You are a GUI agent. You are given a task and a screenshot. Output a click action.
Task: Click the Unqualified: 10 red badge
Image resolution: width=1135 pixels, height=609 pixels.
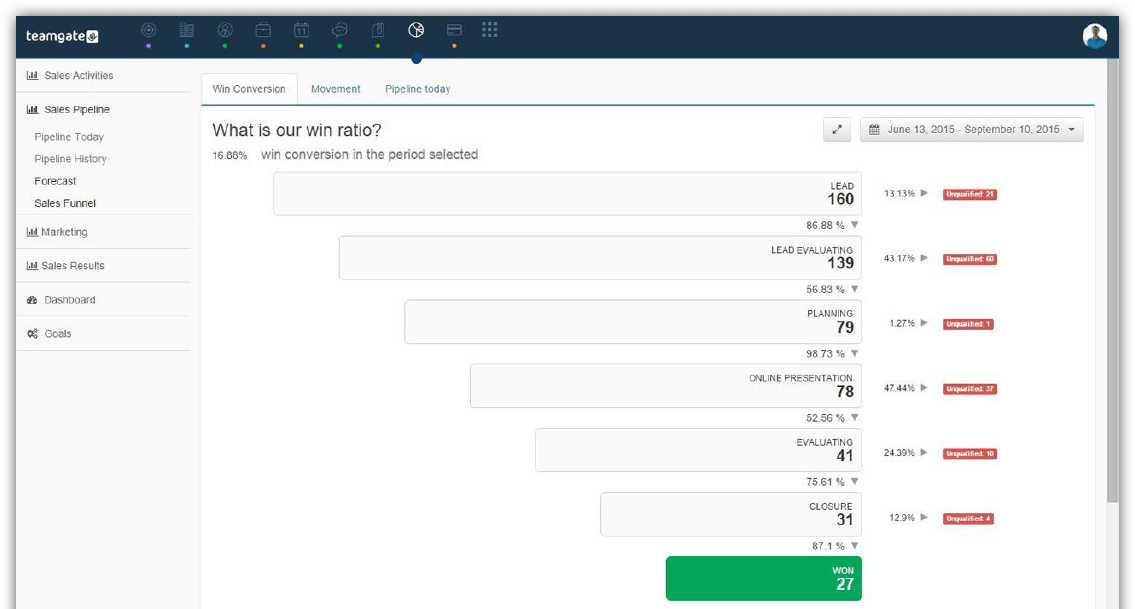[970, 453]
